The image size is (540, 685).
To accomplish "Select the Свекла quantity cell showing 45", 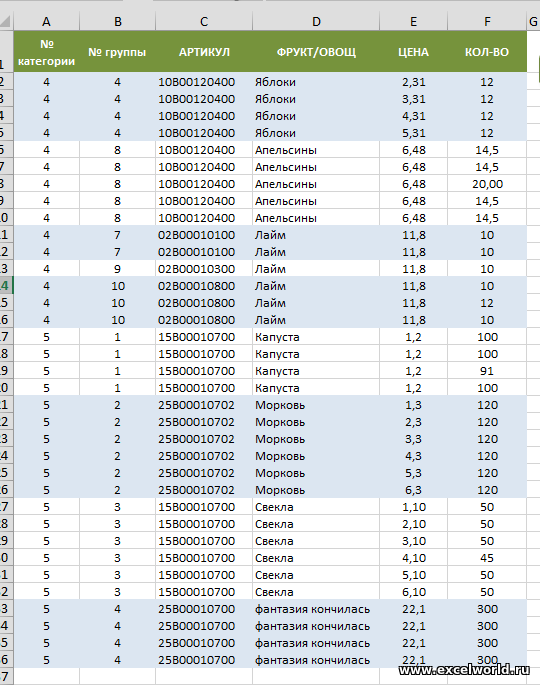I will click(487, 558).
